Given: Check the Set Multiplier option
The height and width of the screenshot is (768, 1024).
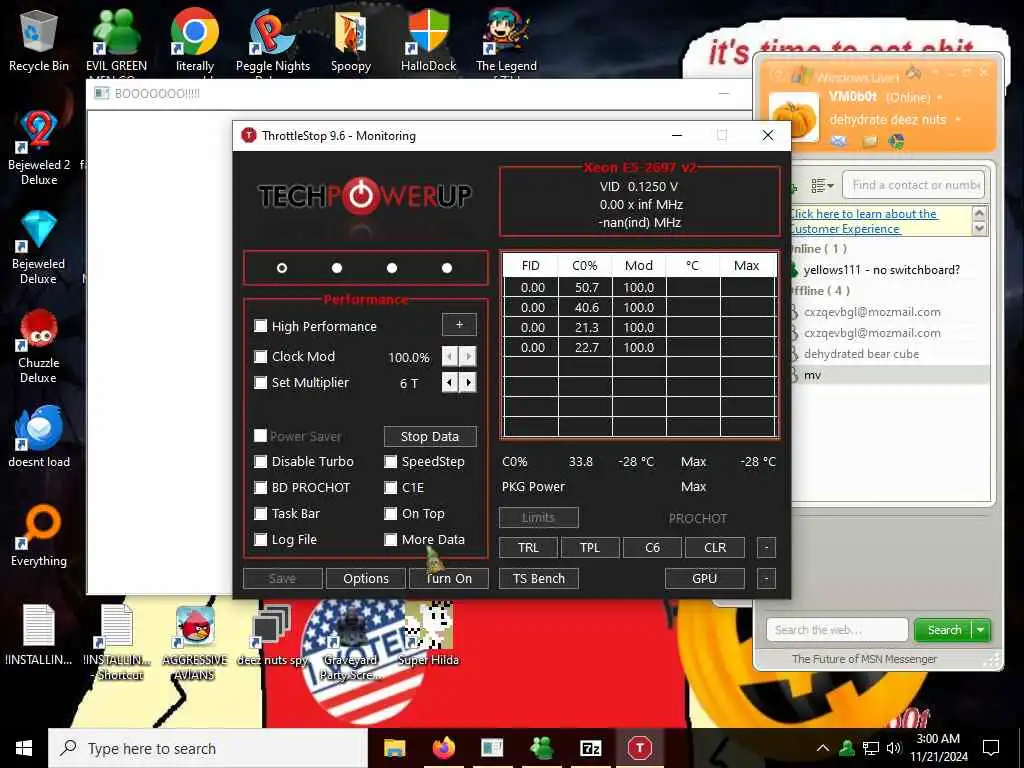Looking at the screenshot, I should coord(261,383).
